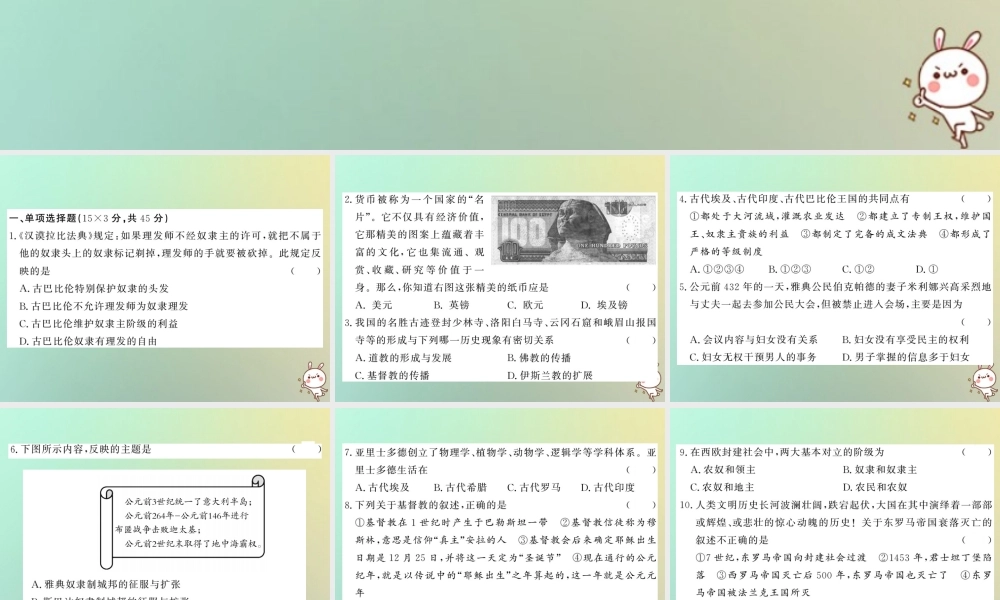Select option A. 古巴比伦特别保护奴隶的头发
Screen dimensions: 1000x600
tap(94, 288)
